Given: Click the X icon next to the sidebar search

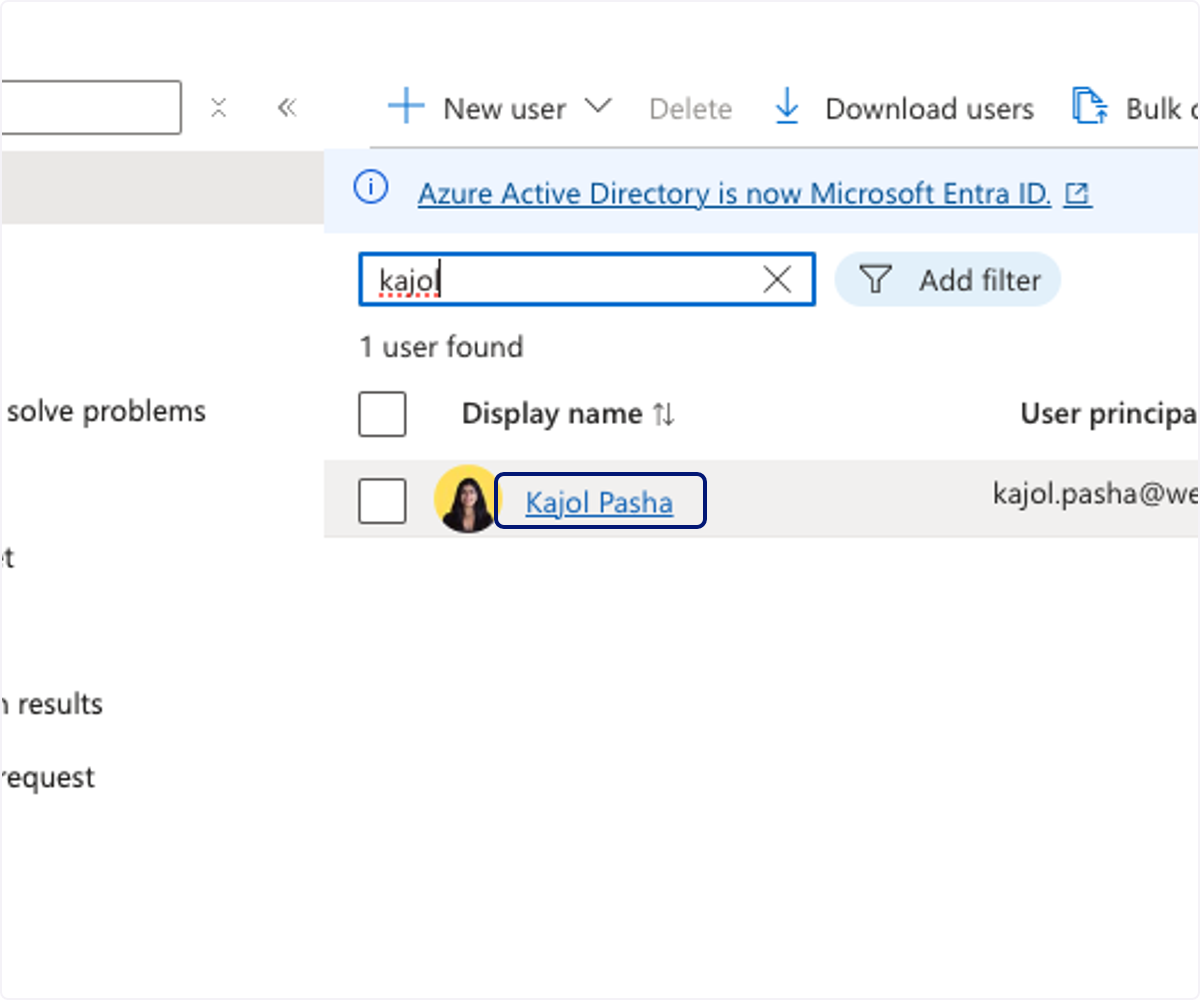Looking at the screenshot, I should click(219, 107).
